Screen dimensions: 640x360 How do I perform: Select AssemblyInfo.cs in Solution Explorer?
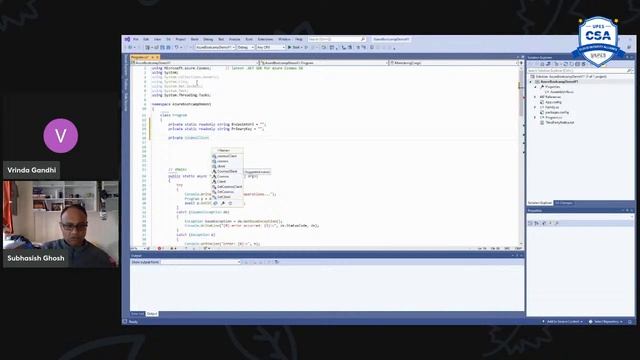coord(559,92)
